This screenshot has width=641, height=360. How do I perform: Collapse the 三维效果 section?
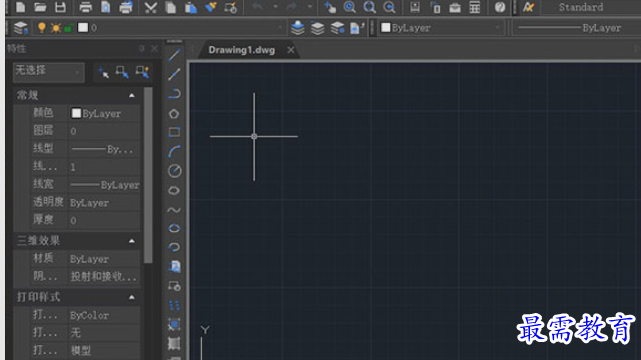point(132,241)
